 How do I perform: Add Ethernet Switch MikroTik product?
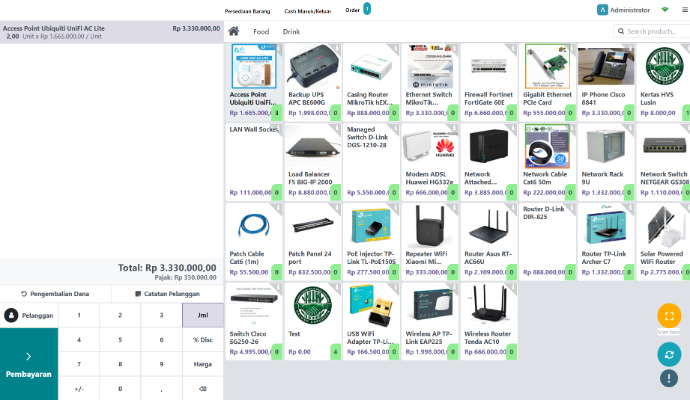click(x=430, y=81)
